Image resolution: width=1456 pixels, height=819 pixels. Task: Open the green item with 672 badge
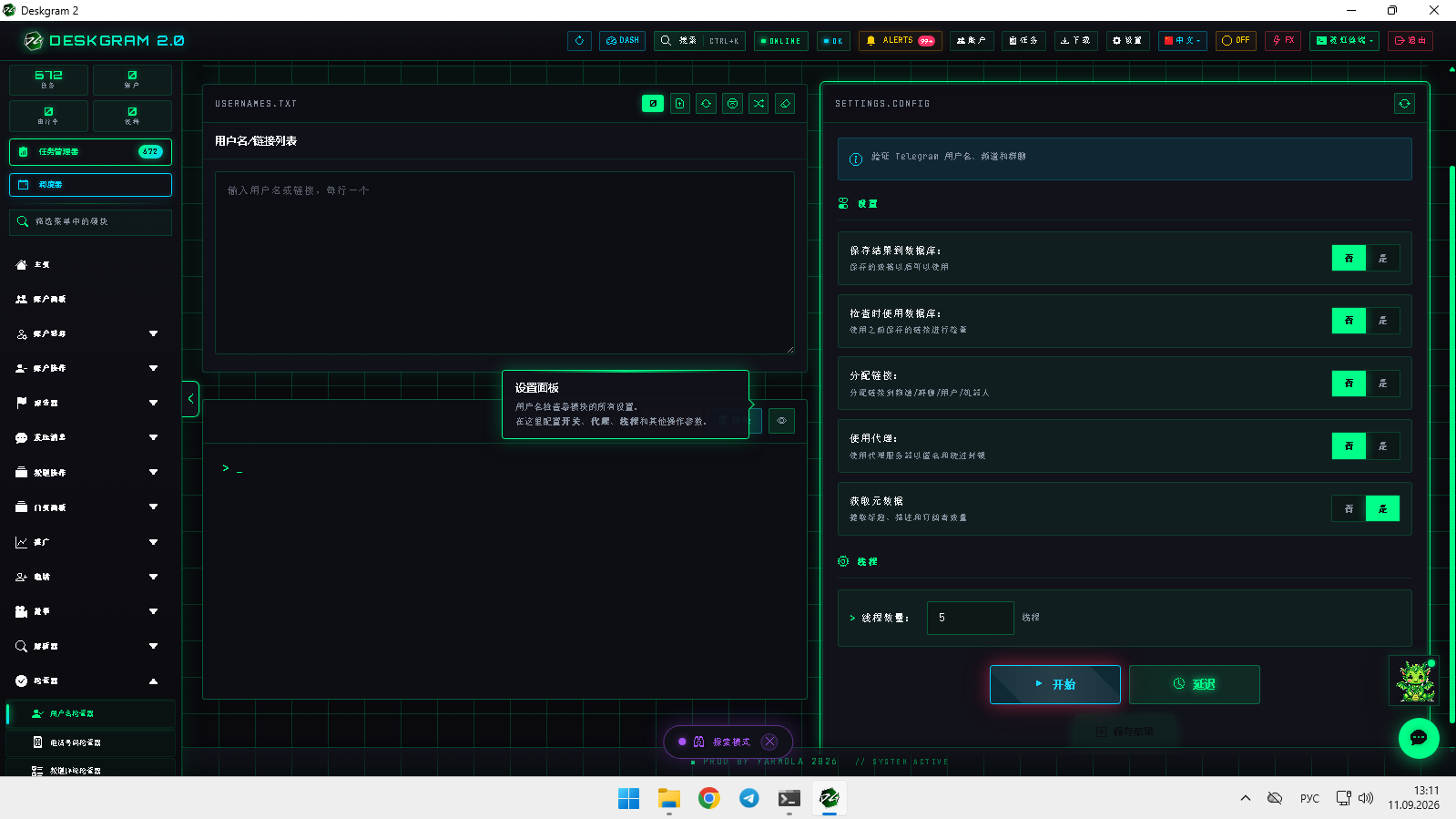coord(90,152)
